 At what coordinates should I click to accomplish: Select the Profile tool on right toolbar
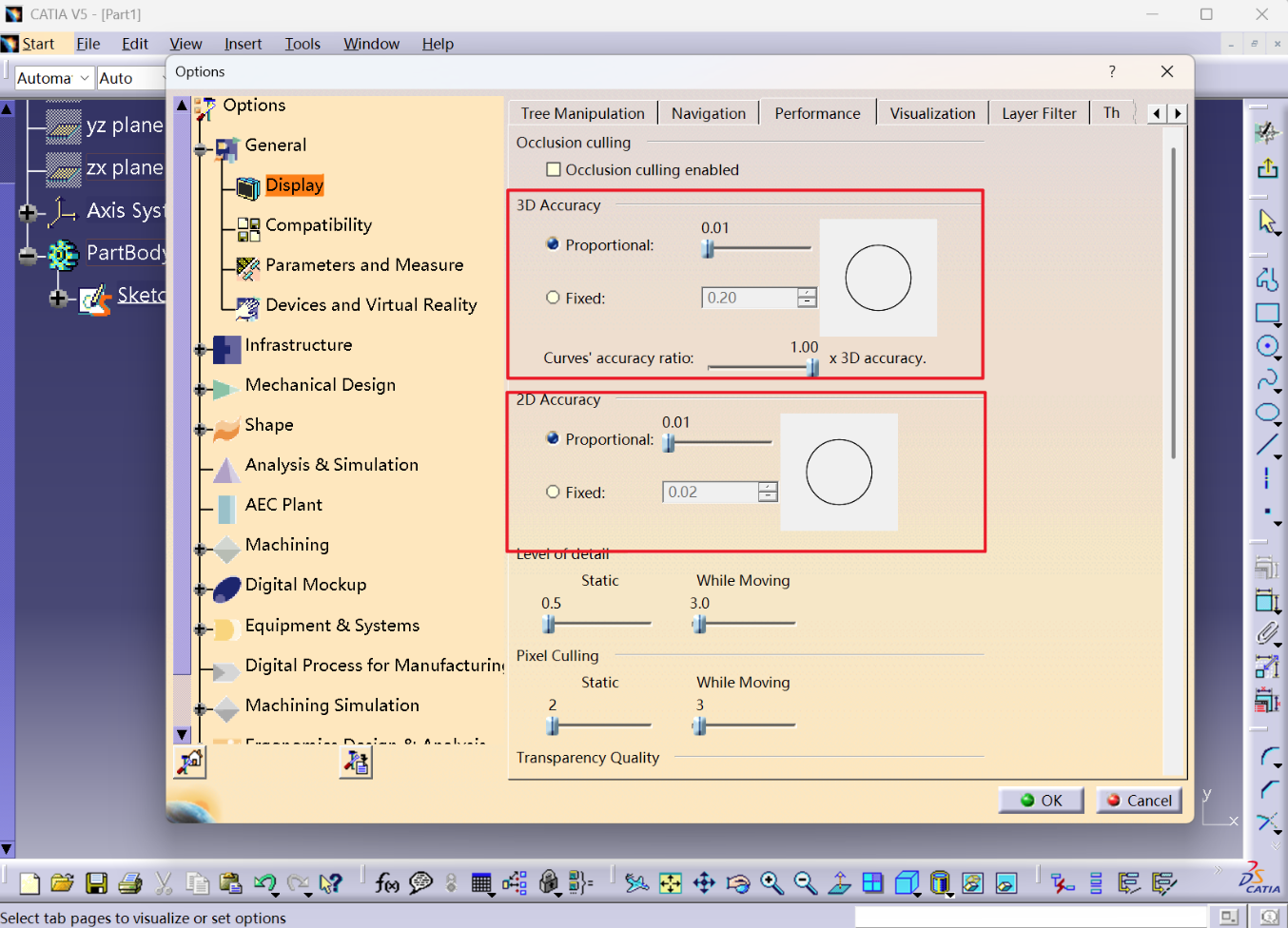1267,279
